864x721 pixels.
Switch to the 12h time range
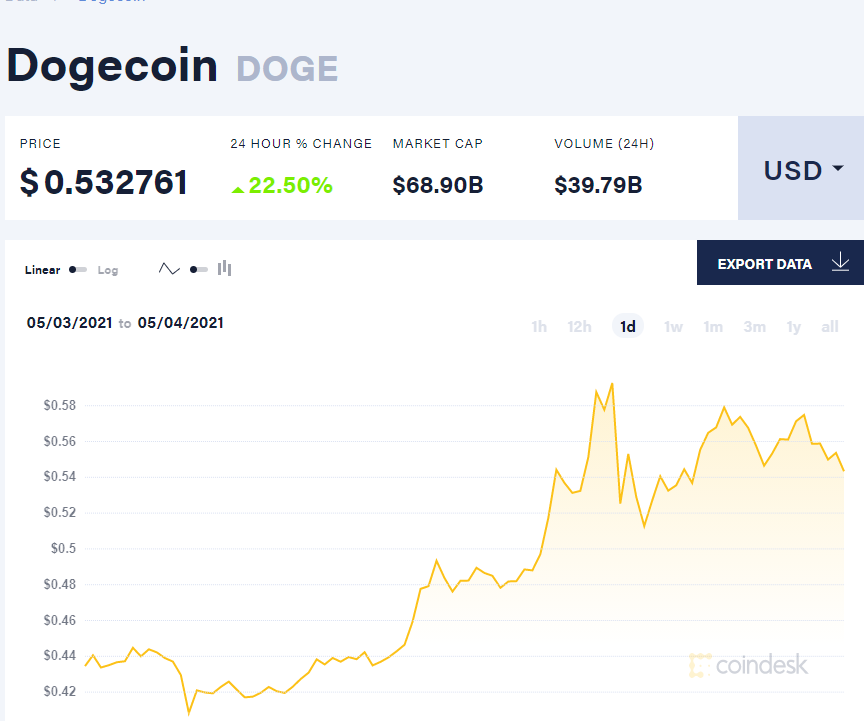[579, 327]
